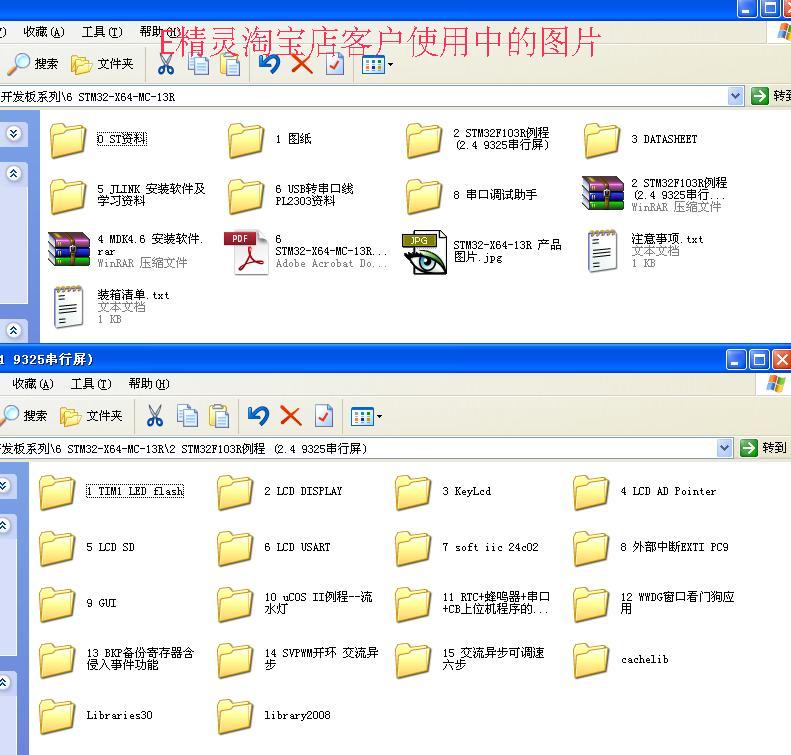Select the 6 USB转串口线 PL2303资料 folder
The height and width of the screenshot is (755, 791).
(x=290, y=195)
